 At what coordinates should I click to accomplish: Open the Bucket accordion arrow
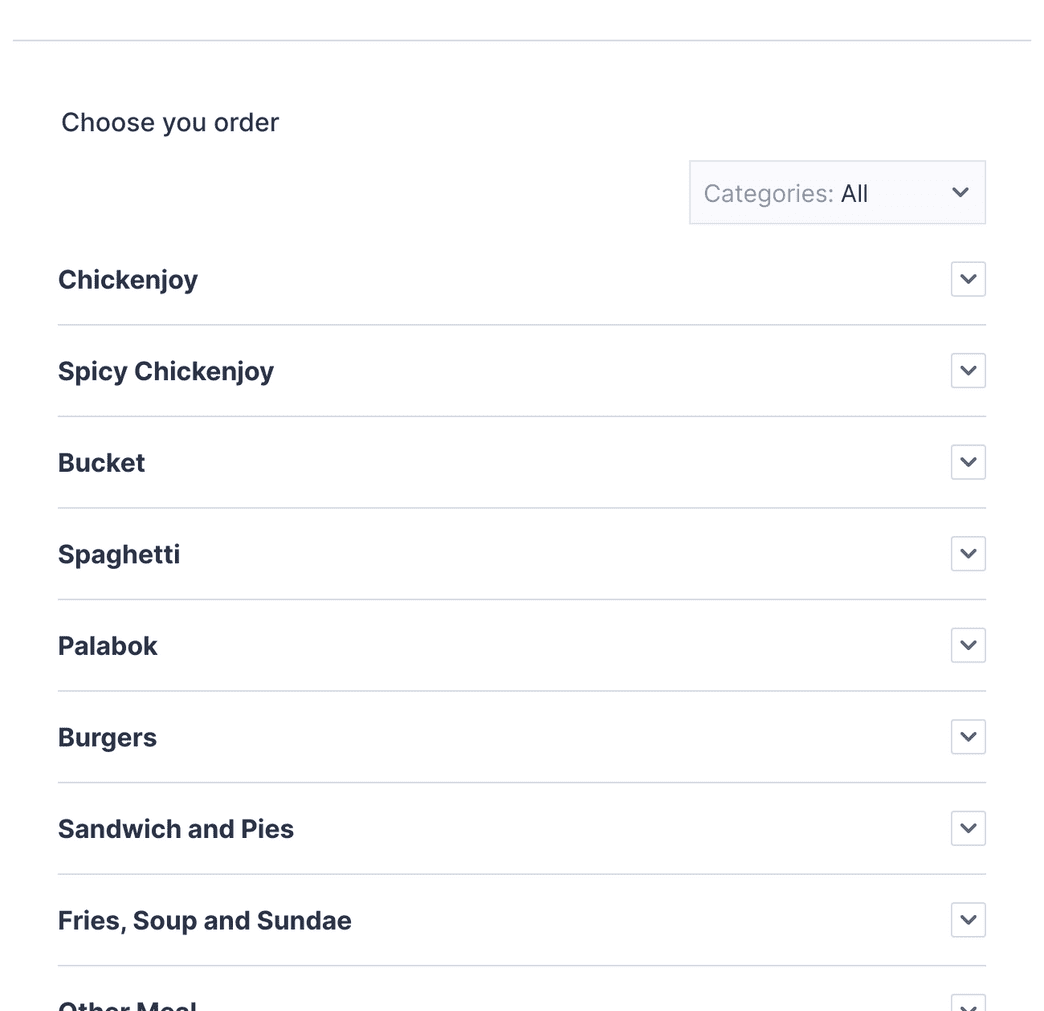967,462
